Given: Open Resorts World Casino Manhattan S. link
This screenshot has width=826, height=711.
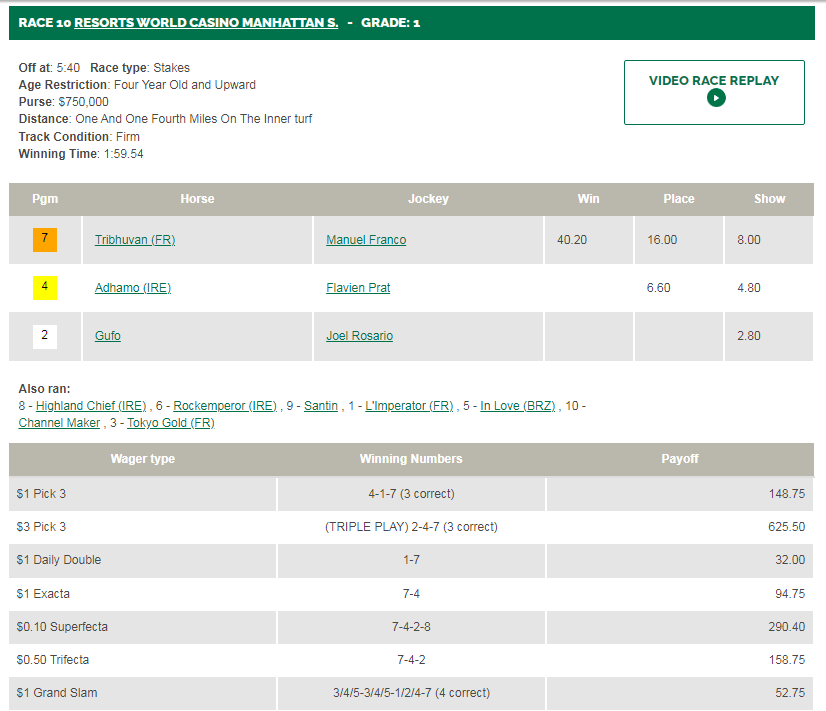Looking at the screenshot, I should pos(206,22).
